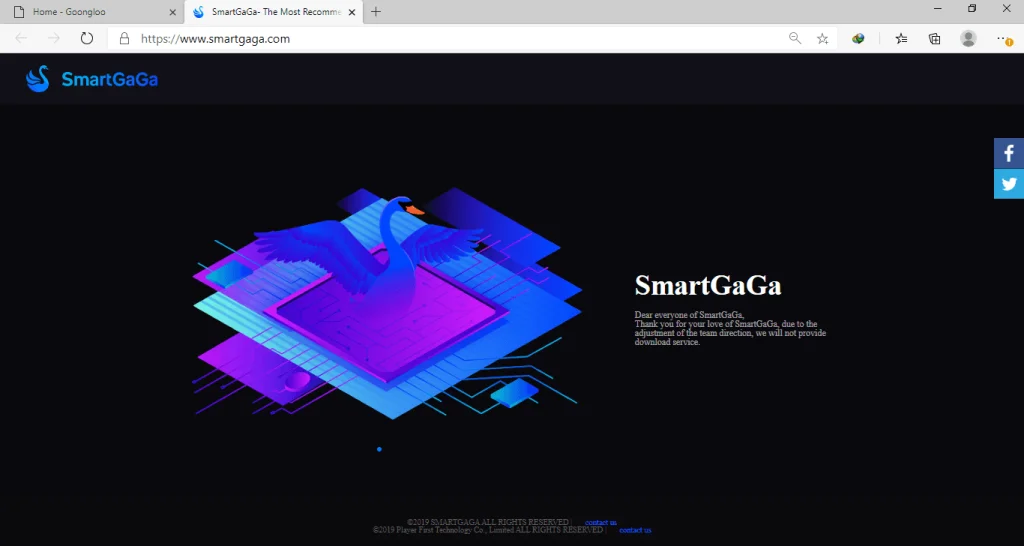The height and width of the screenshot is (546, 1024).
Task: Click "we will not provide download service" text
Action: pos(730,337)
